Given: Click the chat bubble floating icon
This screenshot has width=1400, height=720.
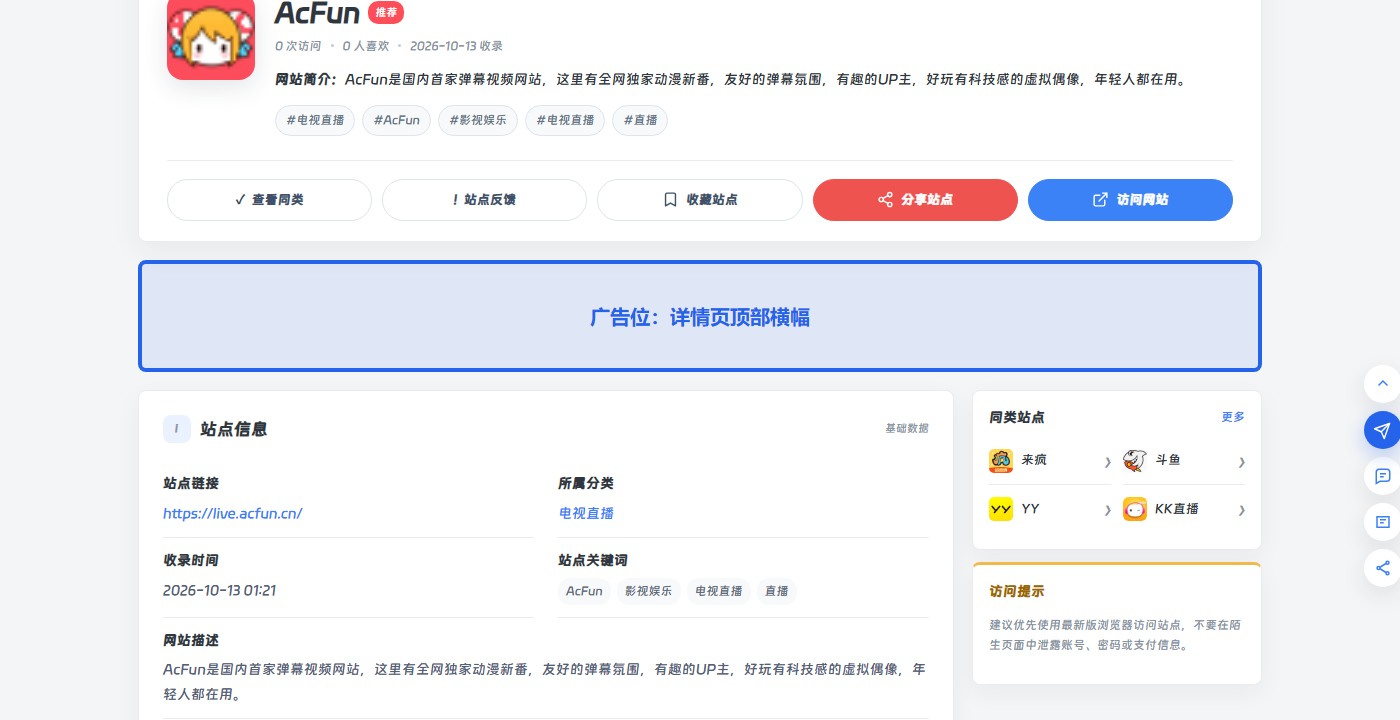Looking at the screenshot, I should 1383,476.
